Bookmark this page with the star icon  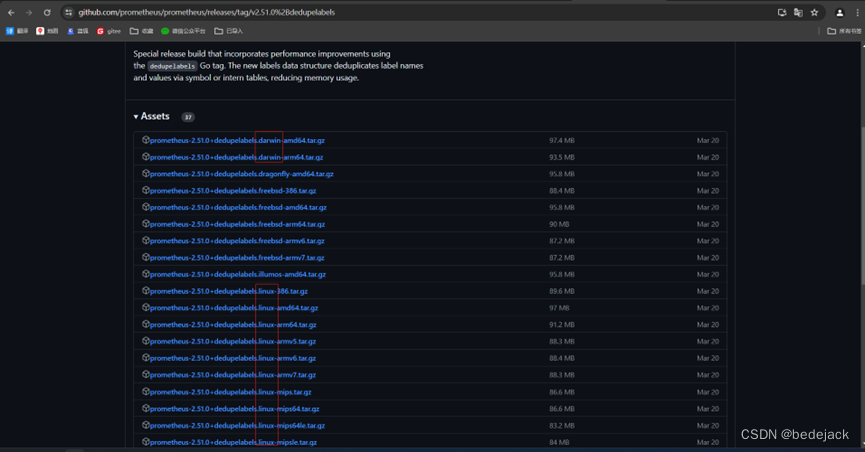(x=814, y=12)
